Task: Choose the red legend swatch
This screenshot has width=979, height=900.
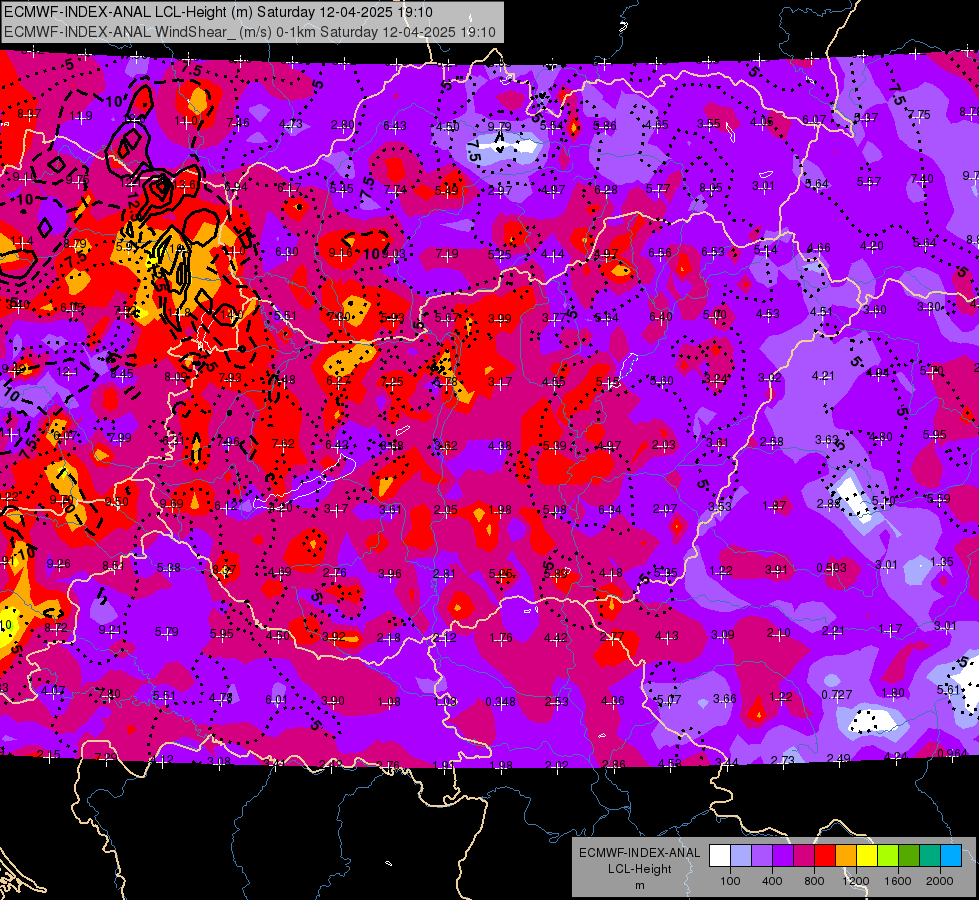Action: (x=825, y=856)
